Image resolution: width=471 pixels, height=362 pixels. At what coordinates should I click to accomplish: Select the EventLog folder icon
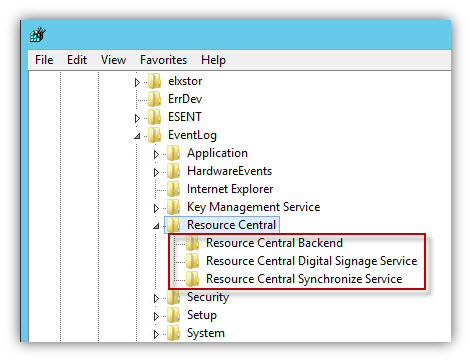point(155,135)
